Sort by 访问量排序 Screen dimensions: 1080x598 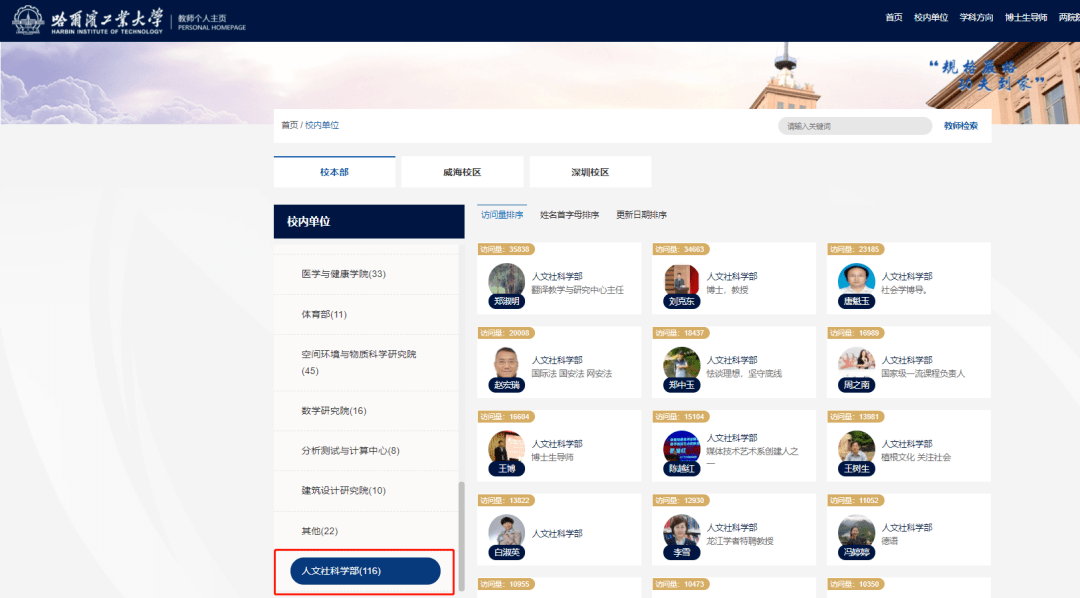pos(502,214)
